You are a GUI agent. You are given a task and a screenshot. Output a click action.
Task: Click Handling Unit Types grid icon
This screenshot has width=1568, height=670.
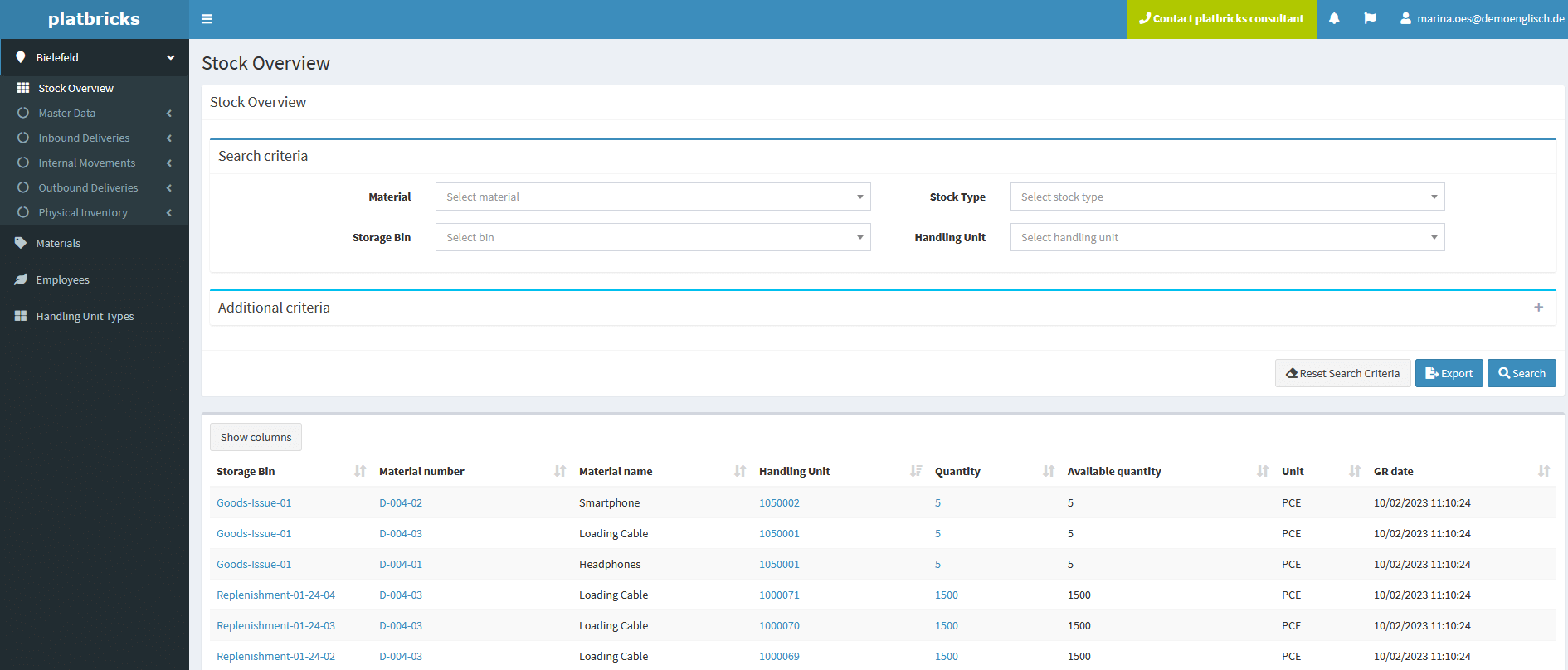click(x=21, y=316)
